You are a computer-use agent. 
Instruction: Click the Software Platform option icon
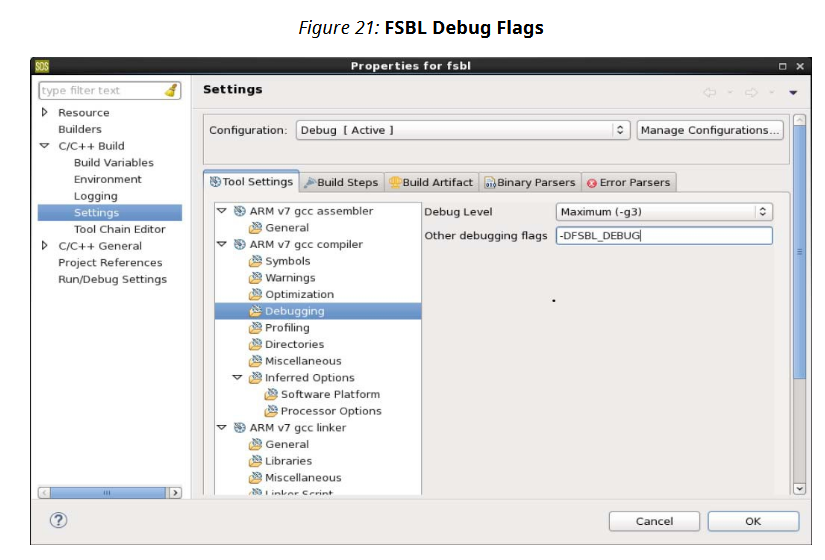coord(271,394)
